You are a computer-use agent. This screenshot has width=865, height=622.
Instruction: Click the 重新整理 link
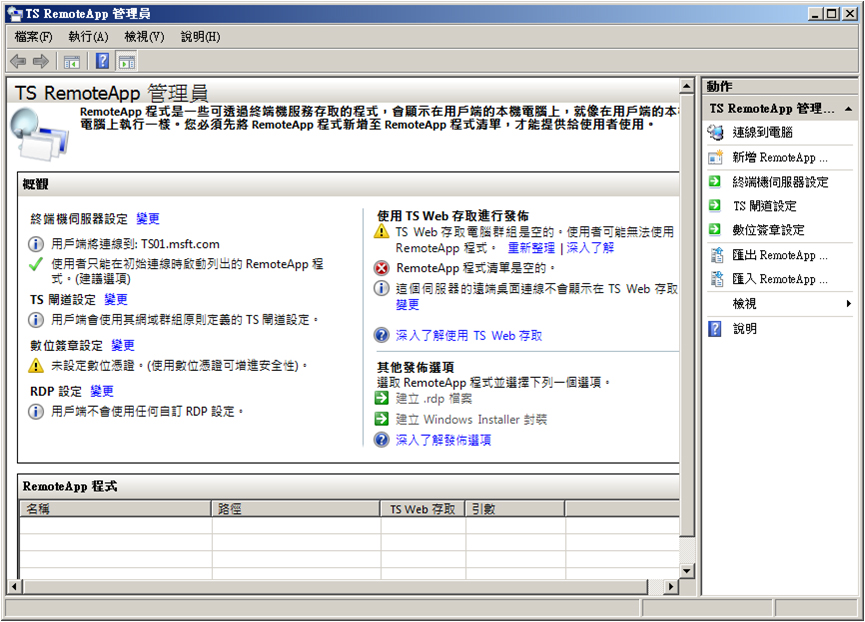531,248
